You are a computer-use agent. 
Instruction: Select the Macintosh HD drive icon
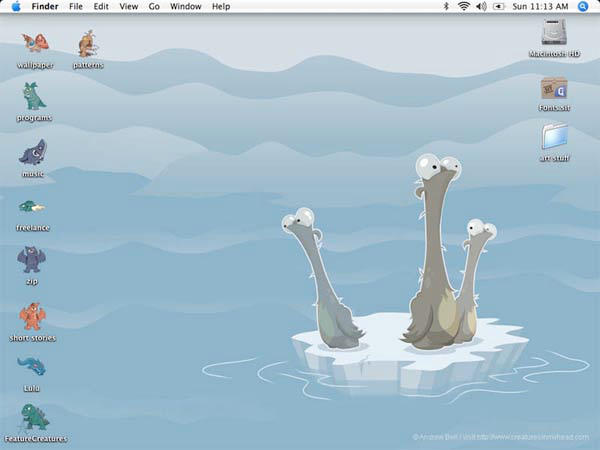click(554, 33)
